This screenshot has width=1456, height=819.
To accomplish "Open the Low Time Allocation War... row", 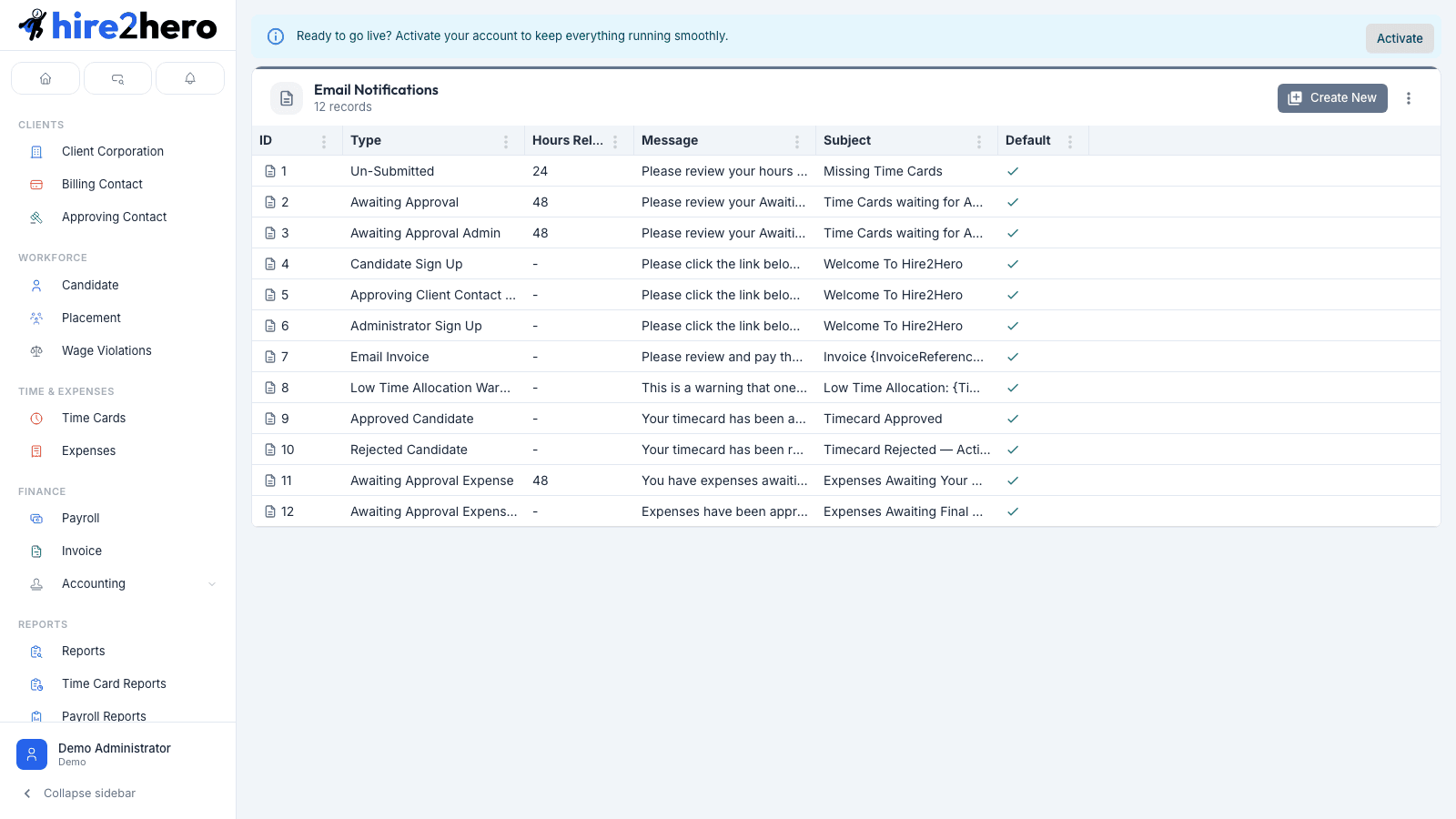I will coord(846,388).
